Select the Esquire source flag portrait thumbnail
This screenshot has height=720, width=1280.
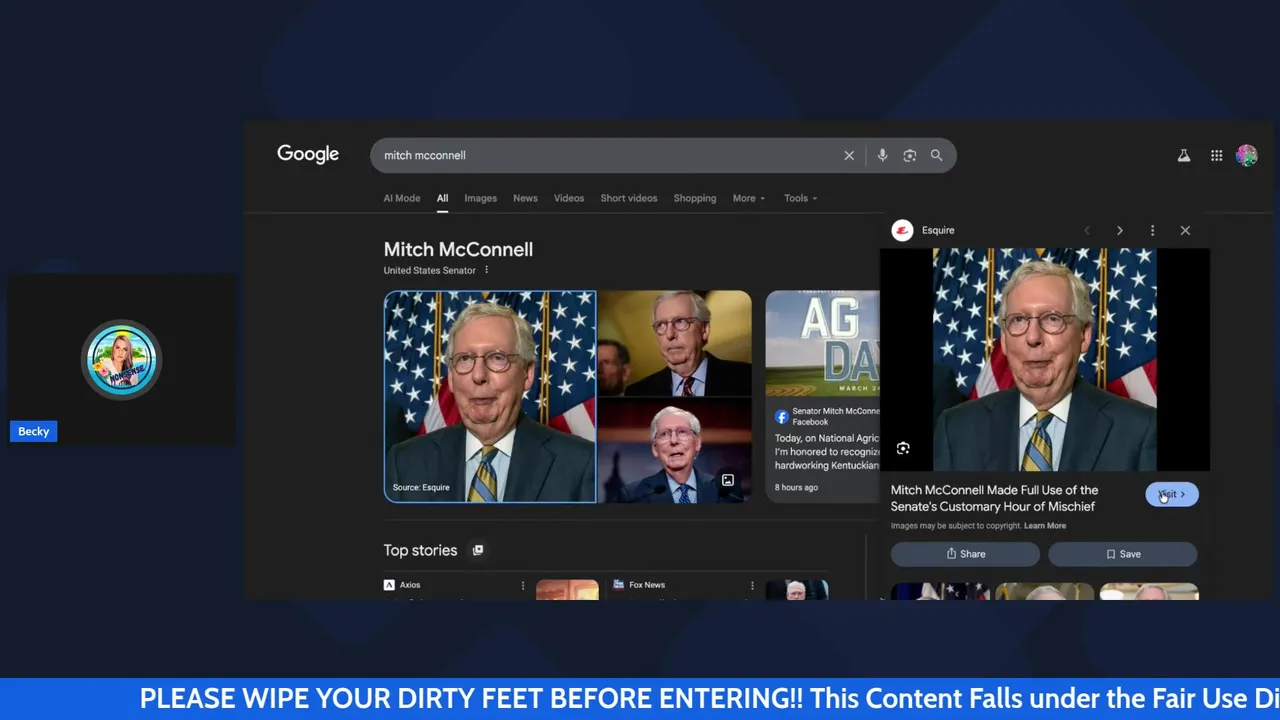(490, 397)
